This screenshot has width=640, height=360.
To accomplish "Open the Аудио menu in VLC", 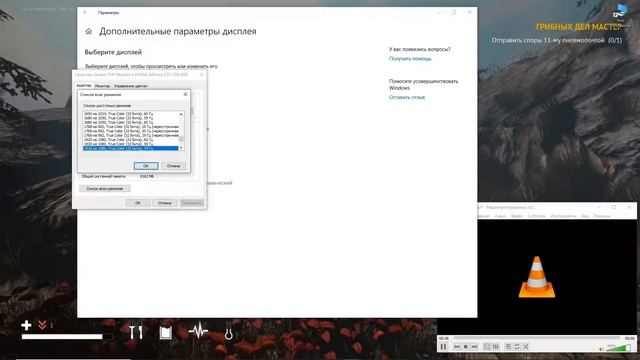I will coord(500,216).
